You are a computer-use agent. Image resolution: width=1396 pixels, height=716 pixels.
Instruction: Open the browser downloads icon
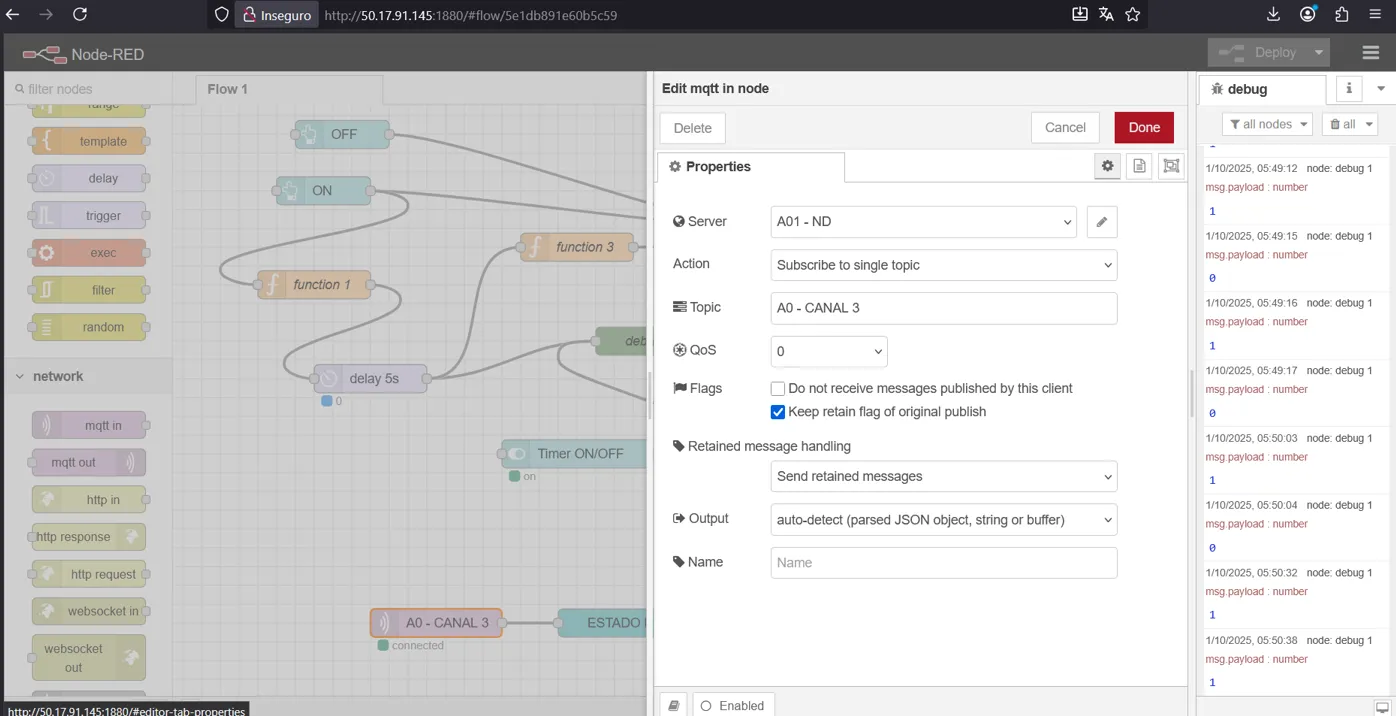coord(1273,15)
